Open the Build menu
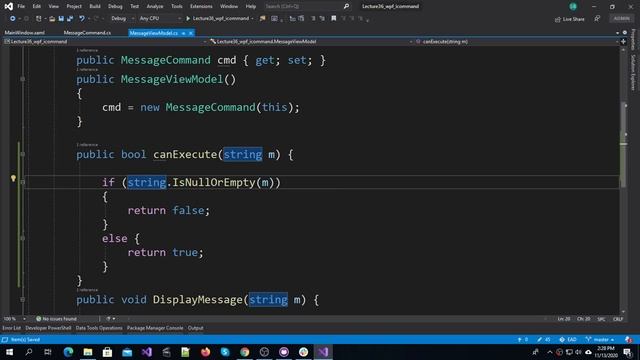Viewport: 640px width, 360px height. click(x=95, y=7)
